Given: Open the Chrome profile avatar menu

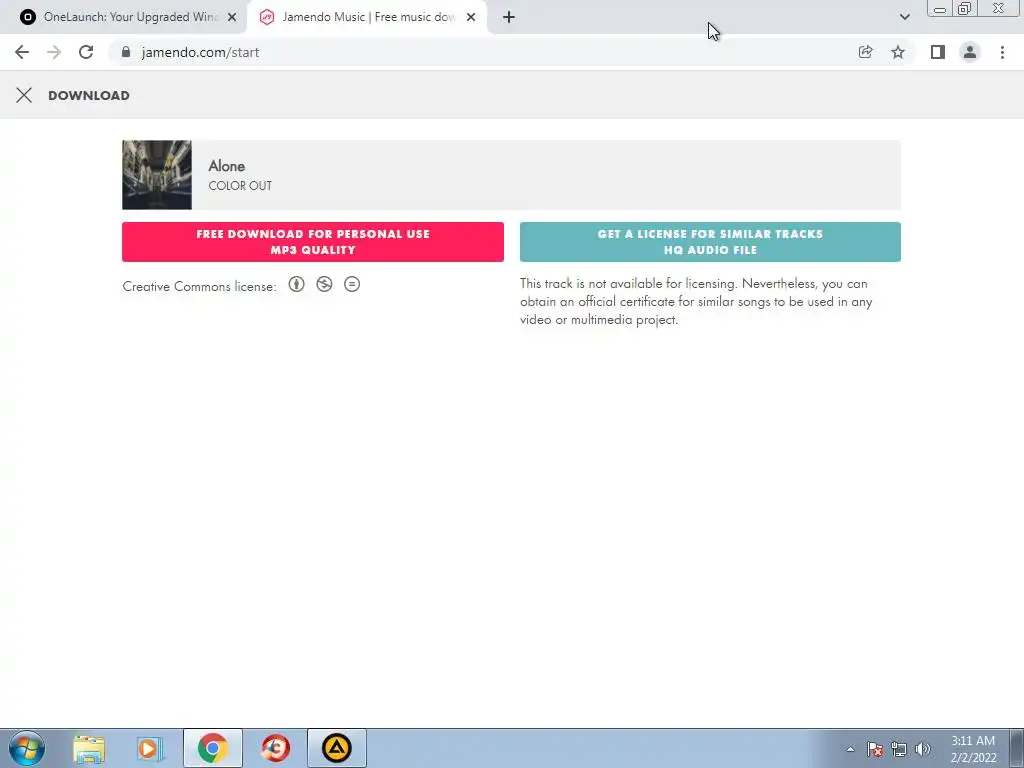Looking at the screenshot, I should (970, 52).
